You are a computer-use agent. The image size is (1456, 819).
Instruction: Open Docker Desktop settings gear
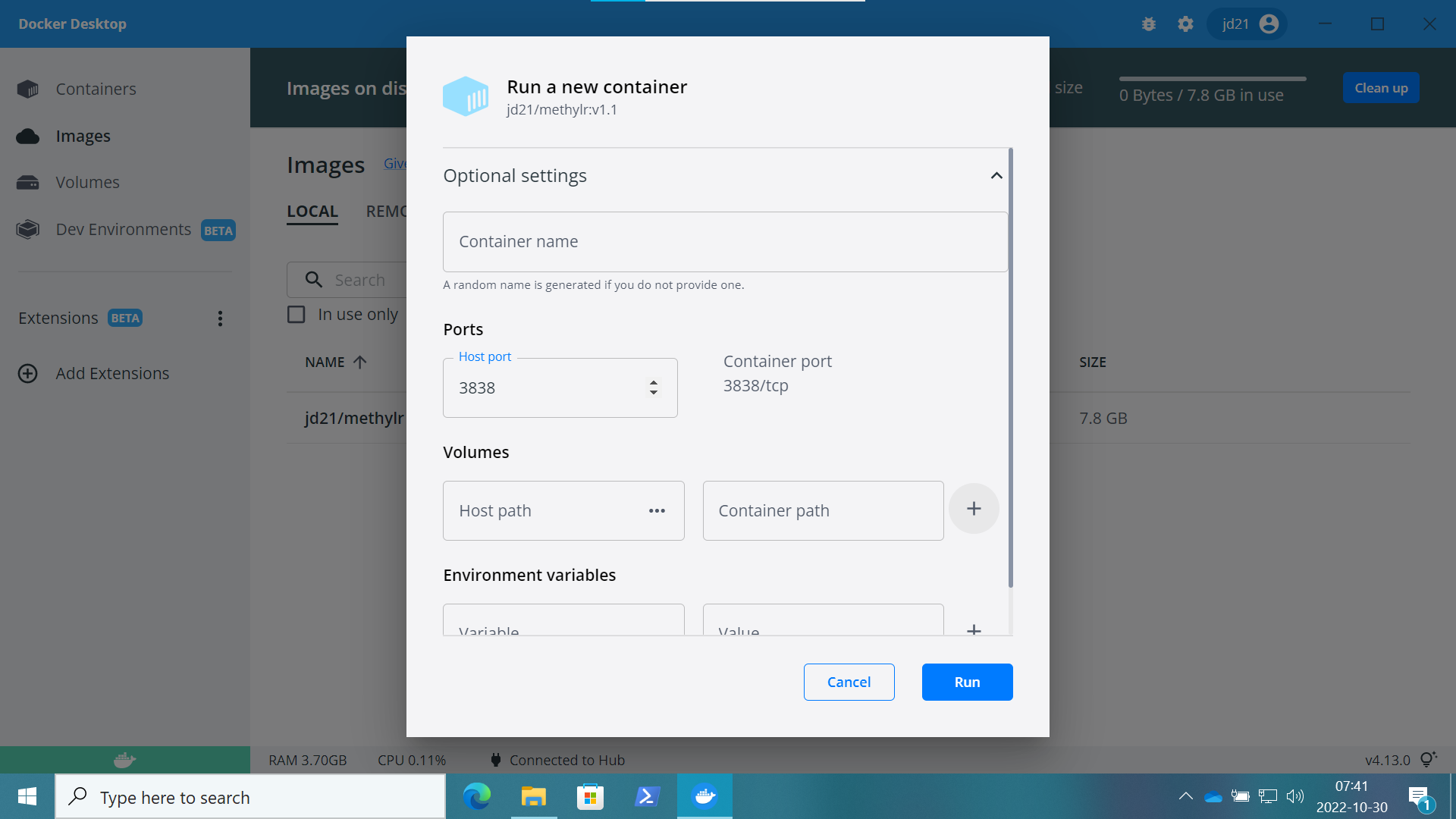tap(1185, 24)
